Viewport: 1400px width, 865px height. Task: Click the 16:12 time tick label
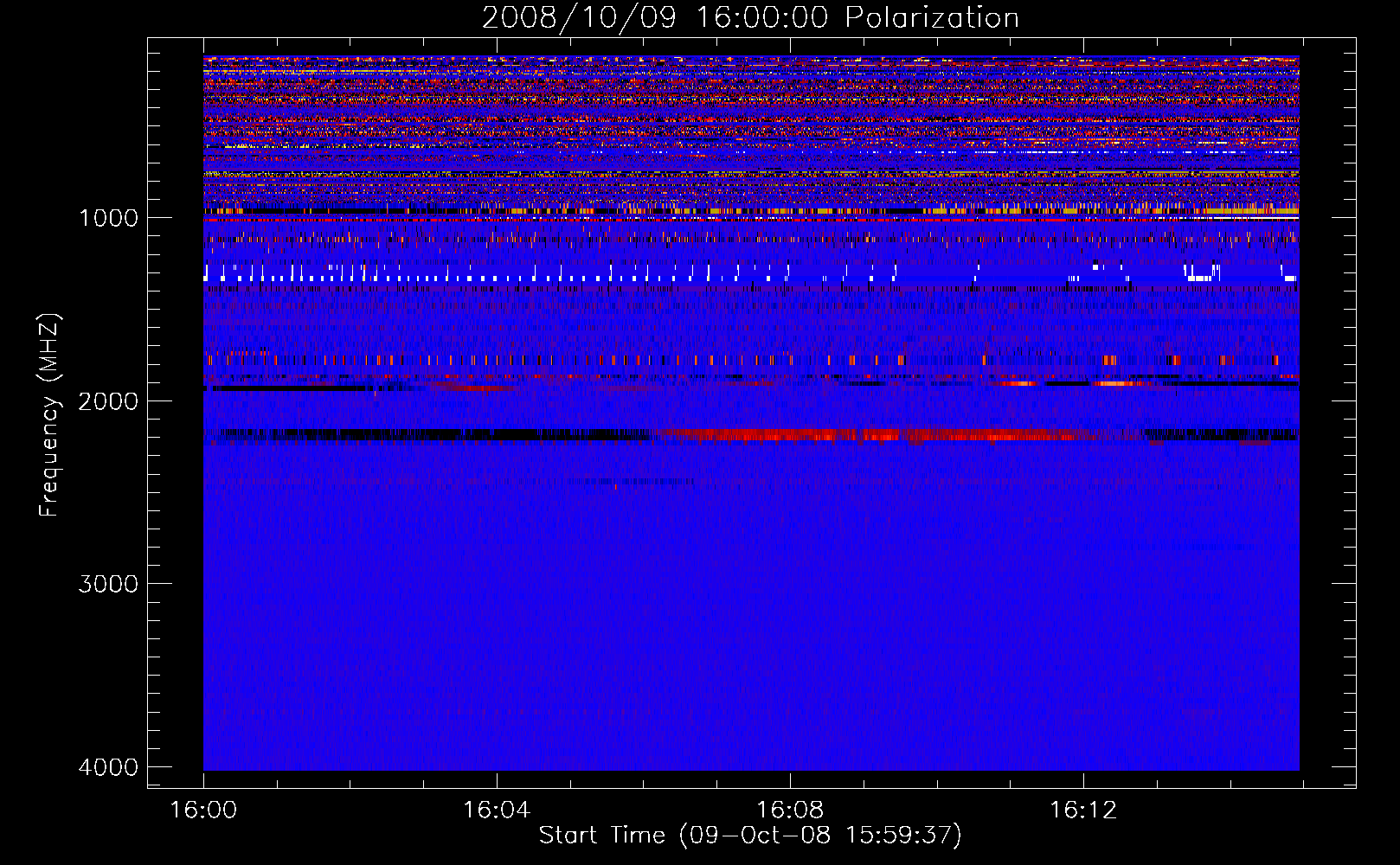tap(1083, 810)
